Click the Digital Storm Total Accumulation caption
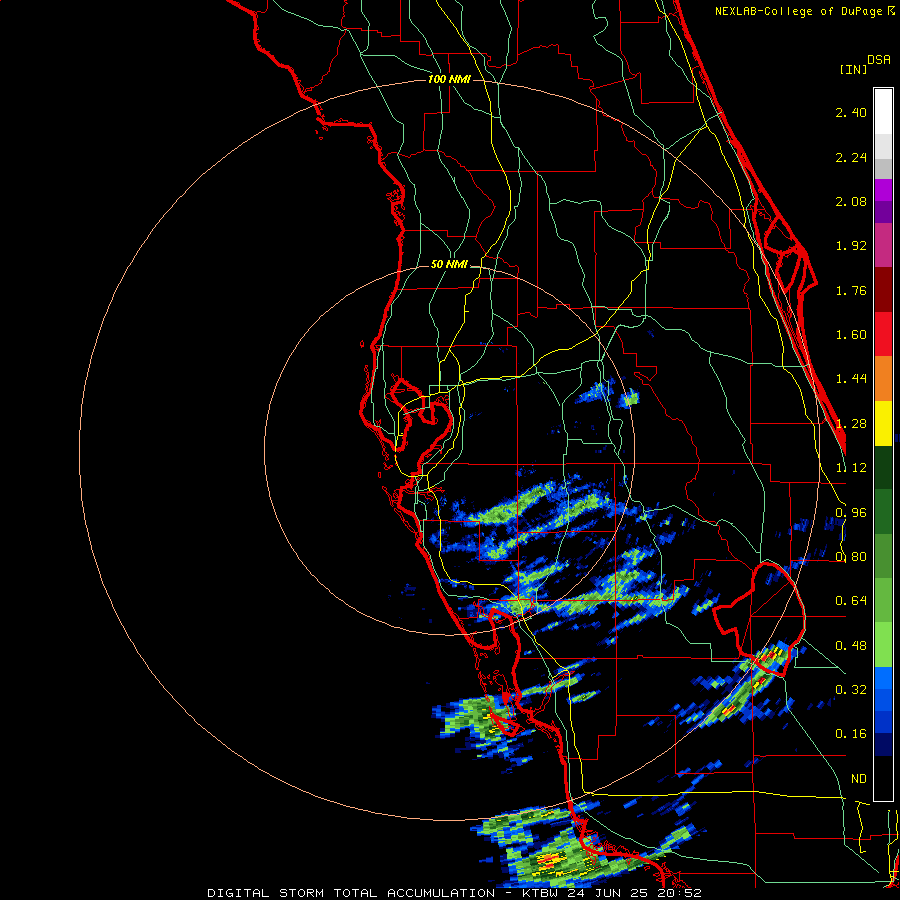900x900 pixels. (x=454, y=893)
